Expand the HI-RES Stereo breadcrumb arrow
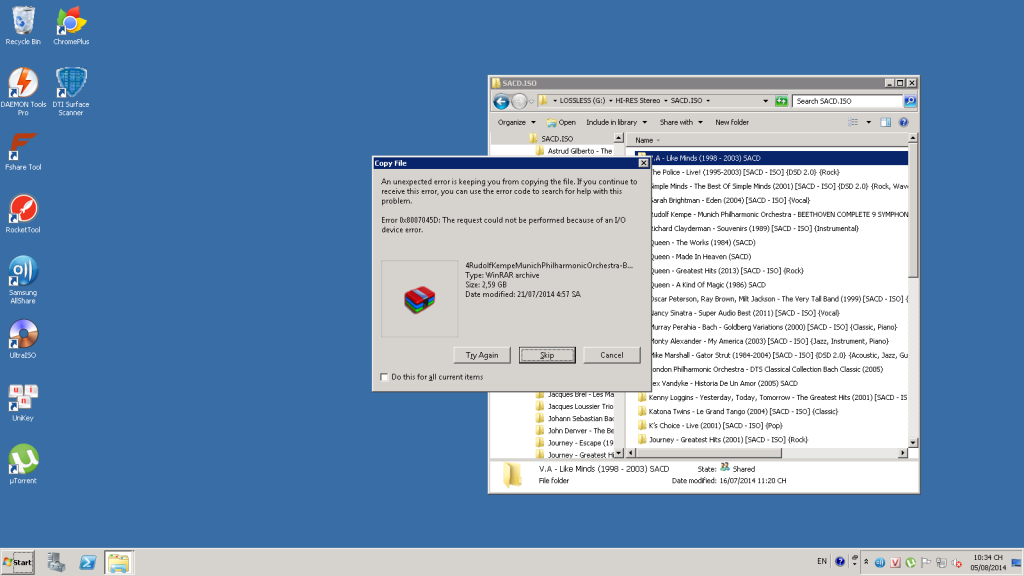The width and height of the screenshot is (1024, 576). [665, 101]
